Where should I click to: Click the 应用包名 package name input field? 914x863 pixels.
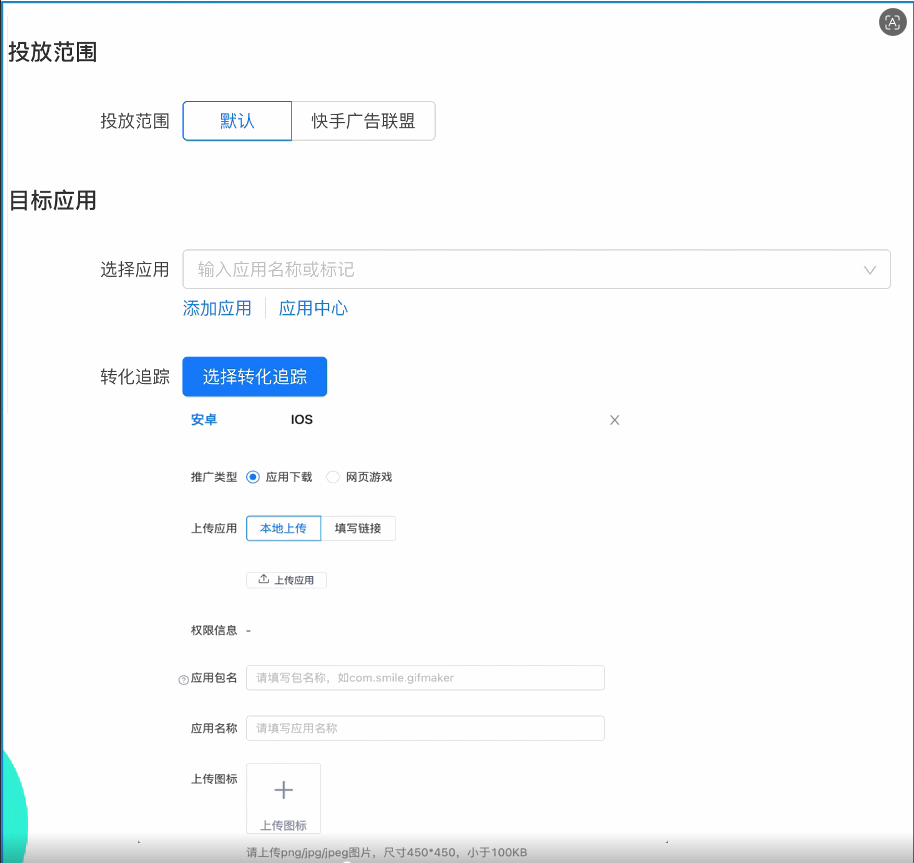[x=425, y=678]
